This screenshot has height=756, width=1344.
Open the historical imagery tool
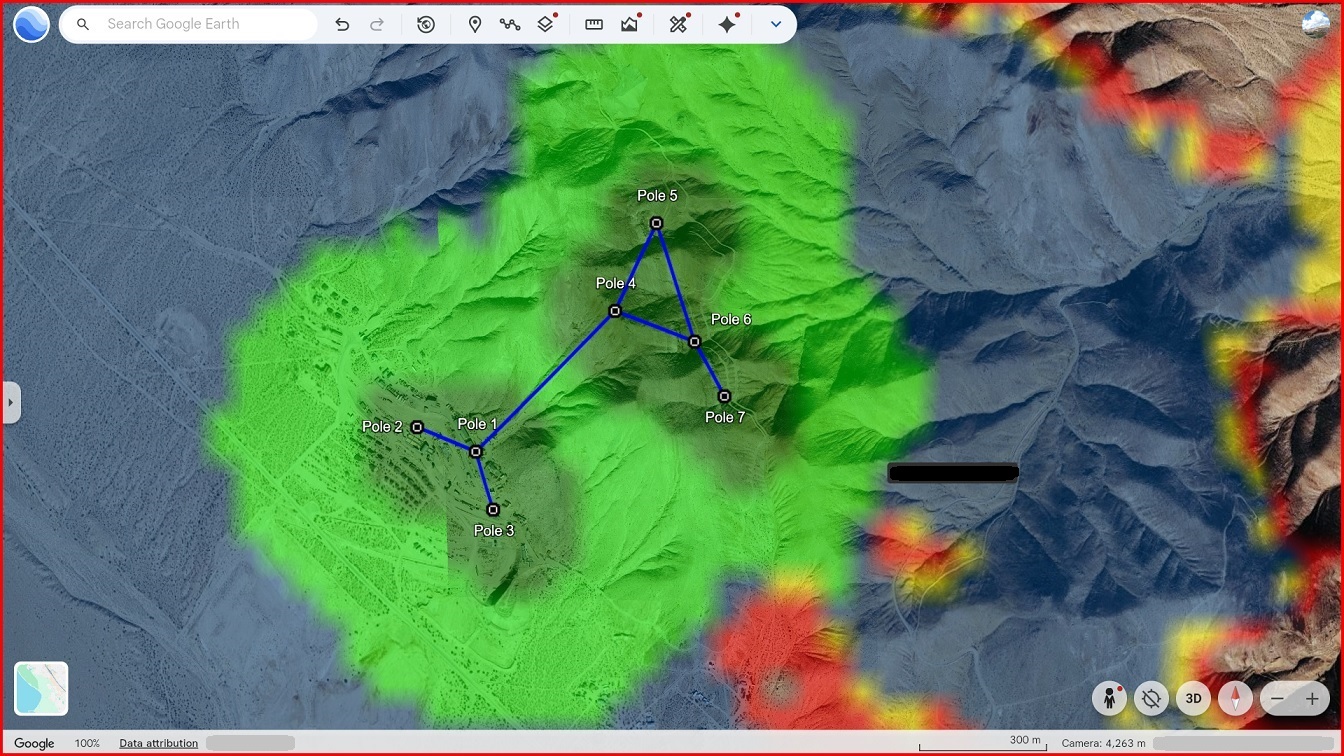click(x=426, y=24)
